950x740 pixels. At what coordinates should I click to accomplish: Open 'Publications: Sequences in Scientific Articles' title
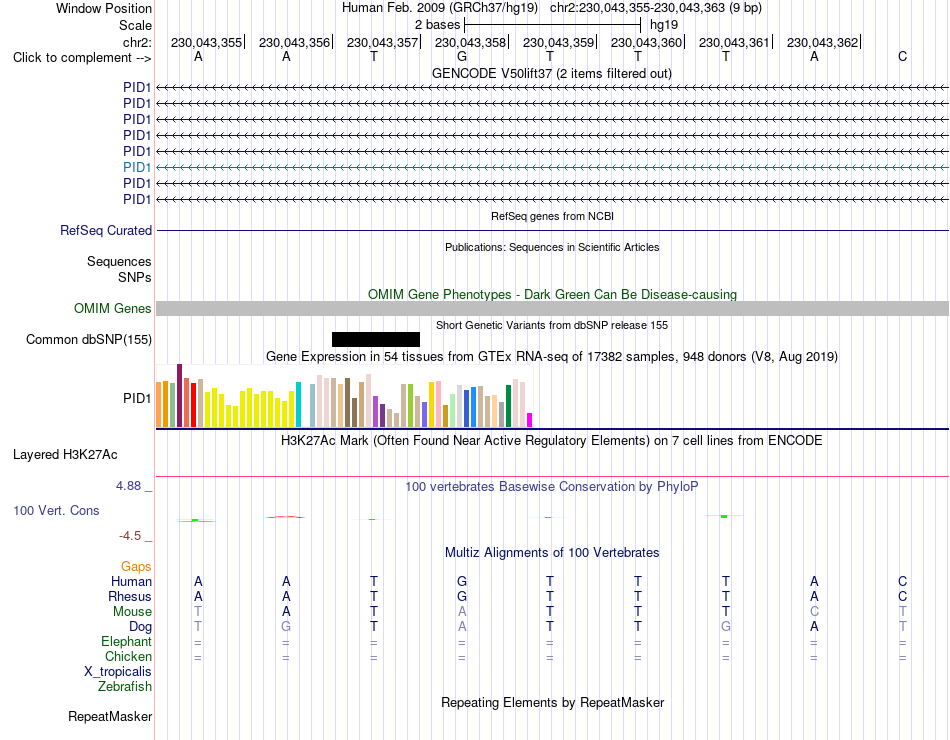pos(552,247)
